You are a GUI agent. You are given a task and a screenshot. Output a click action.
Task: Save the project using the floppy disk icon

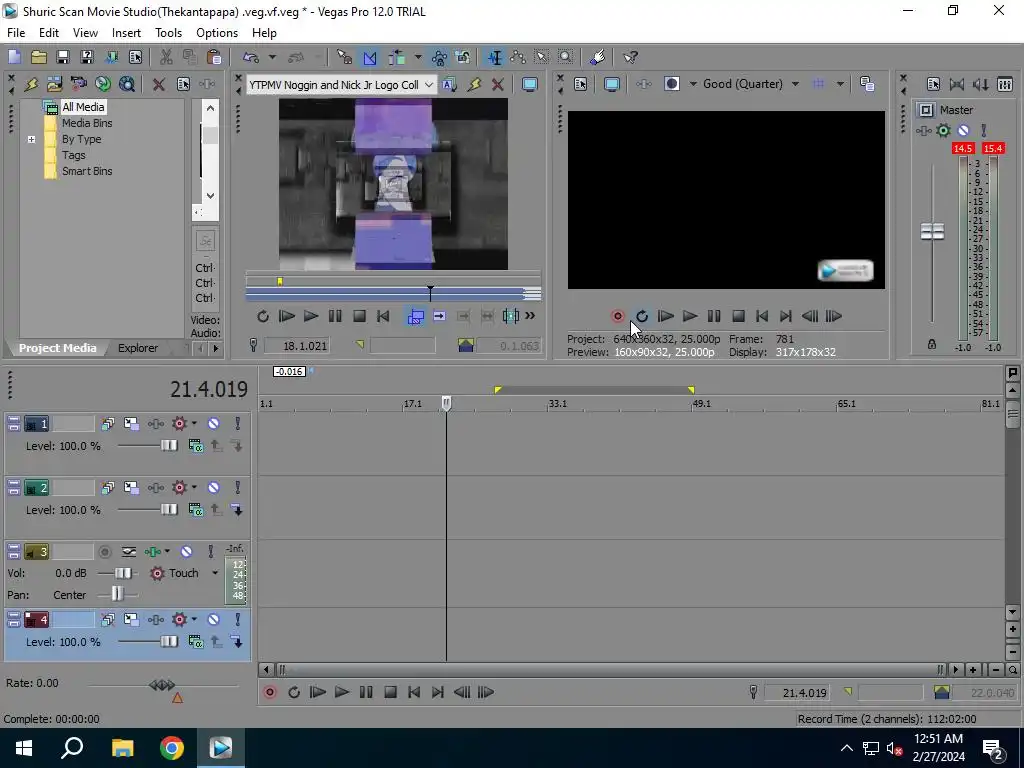tap(63, 57)
